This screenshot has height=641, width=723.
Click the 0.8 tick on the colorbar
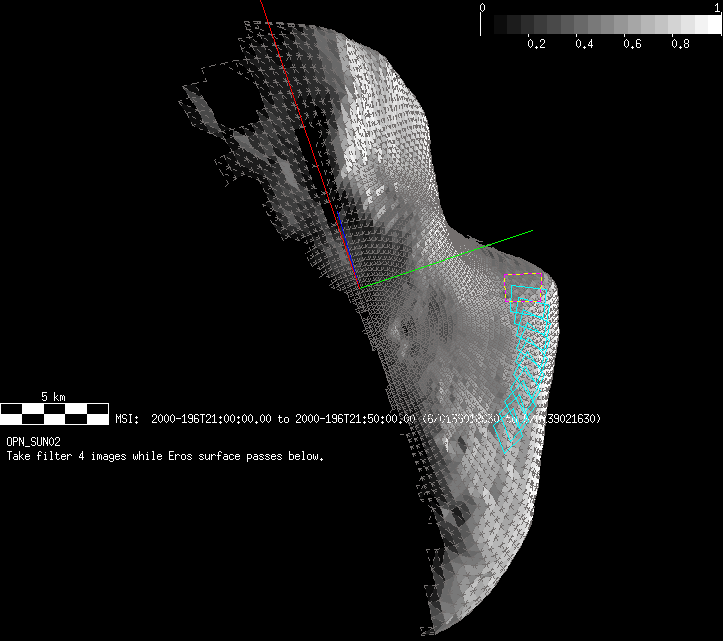tap(680, 45)
